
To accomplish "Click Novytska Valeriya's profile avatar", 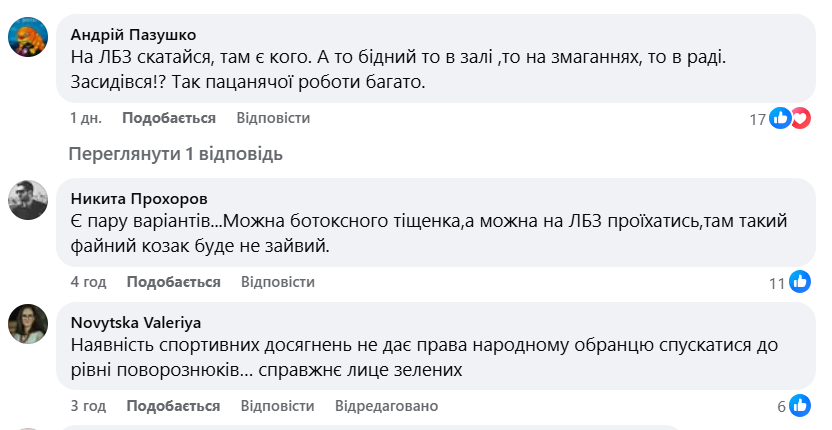I will (x=28, y=323).
